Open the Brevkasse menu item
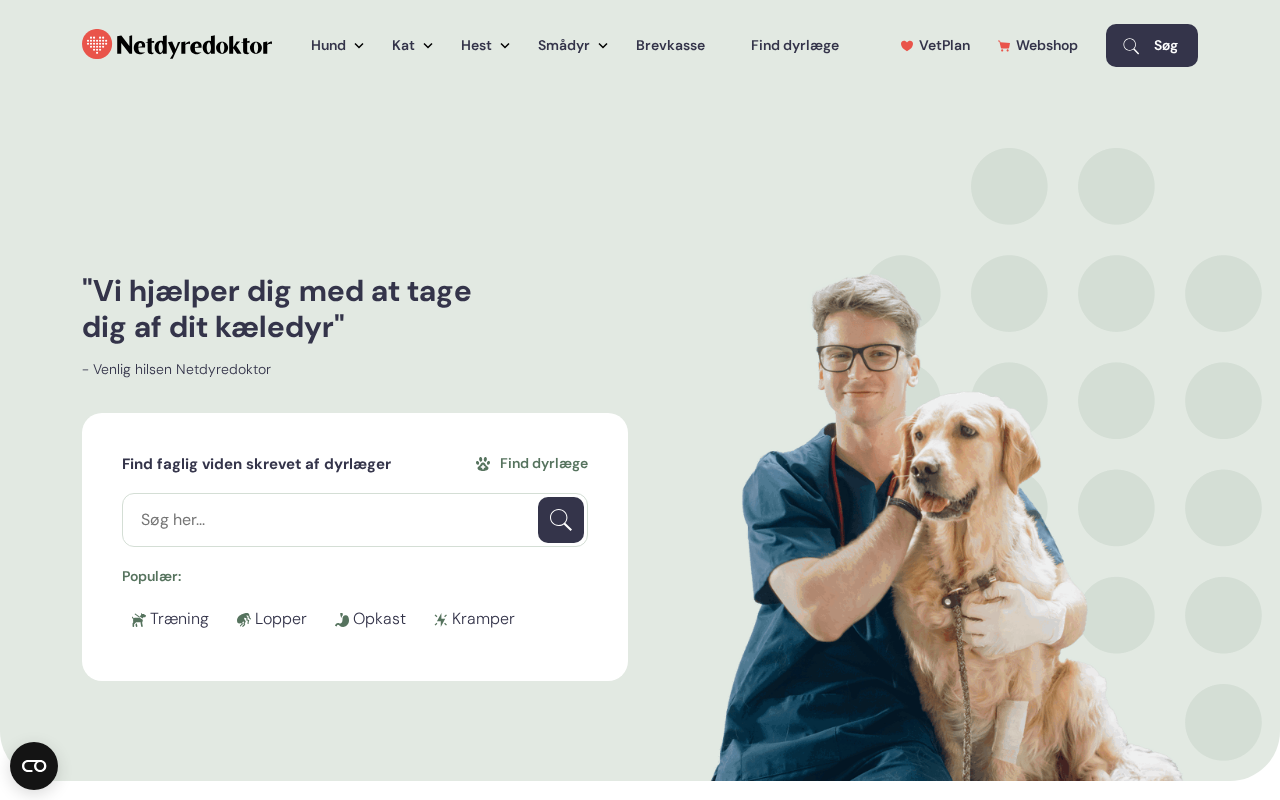1280x800 pixels. (670, 45)
